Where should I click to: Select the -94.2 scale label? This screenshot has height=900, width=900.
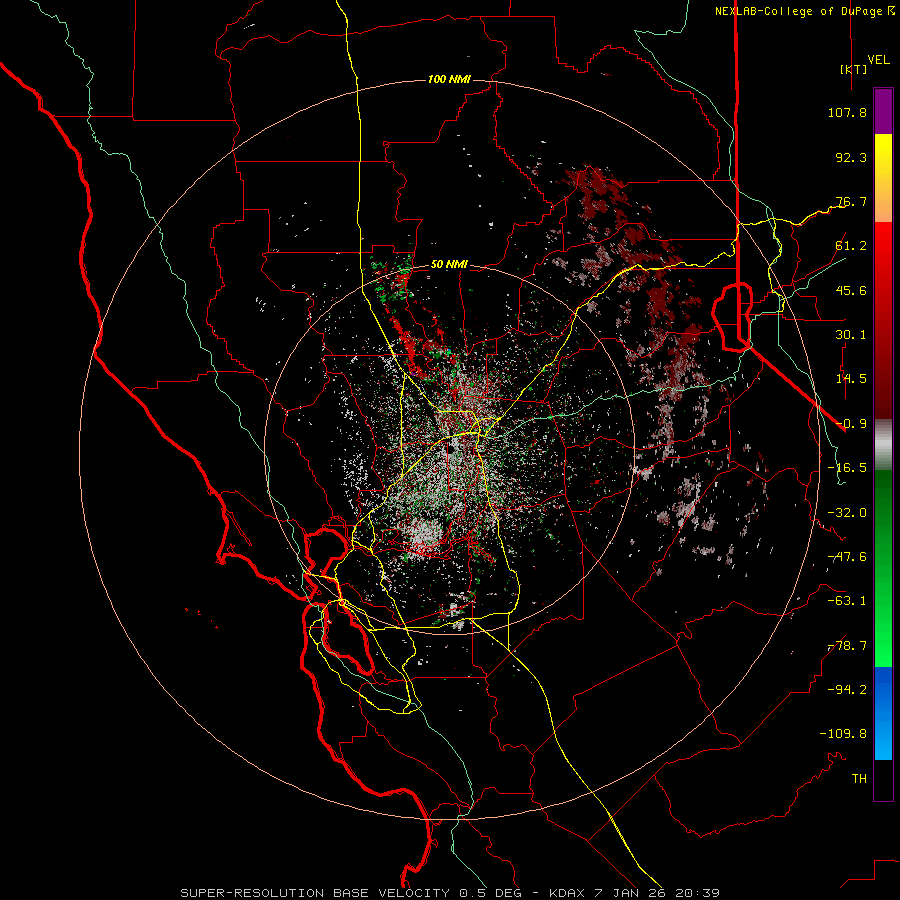click(x=847, y=690)
